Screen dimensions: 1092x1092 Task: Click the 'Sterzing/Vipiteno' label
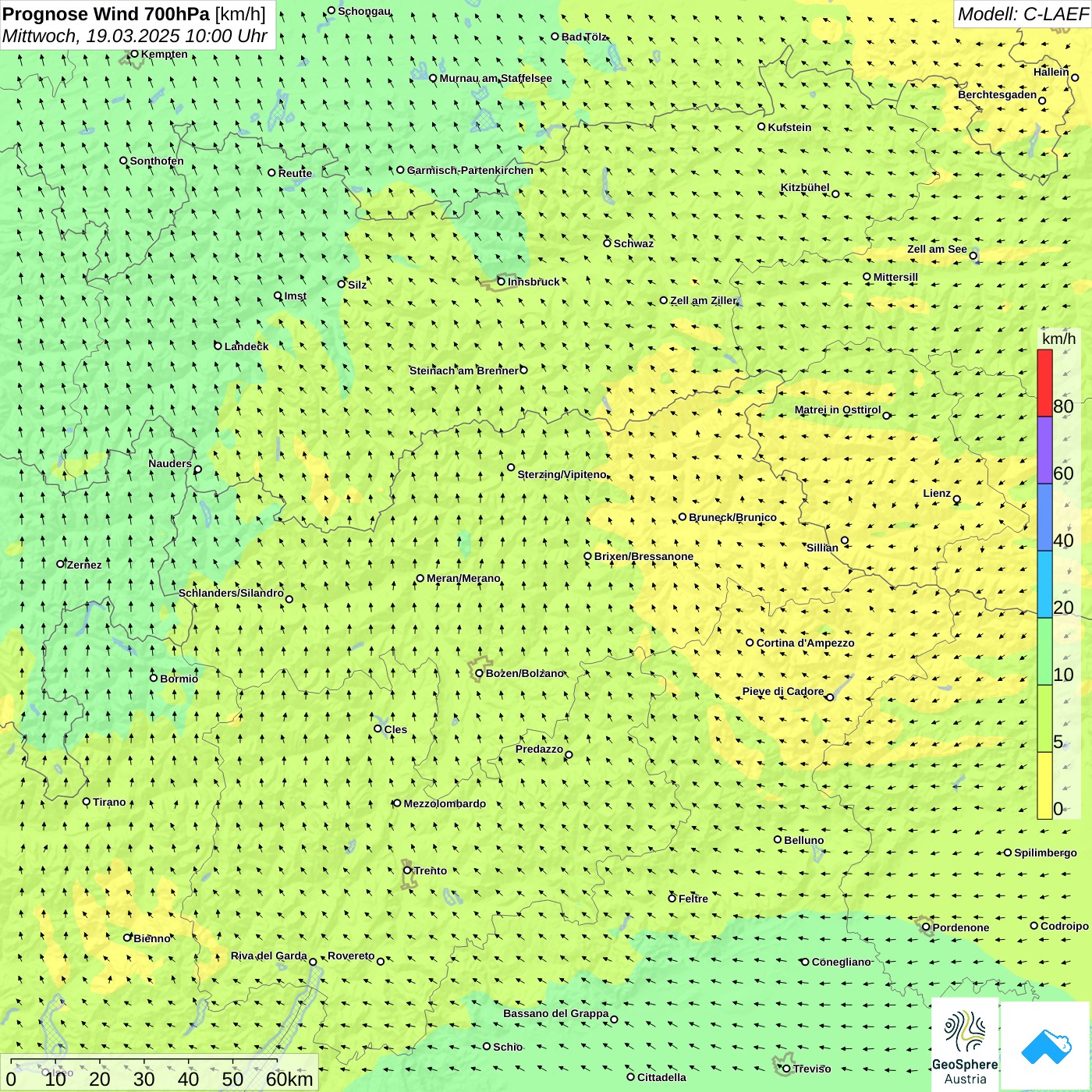[x=562, y=474]
